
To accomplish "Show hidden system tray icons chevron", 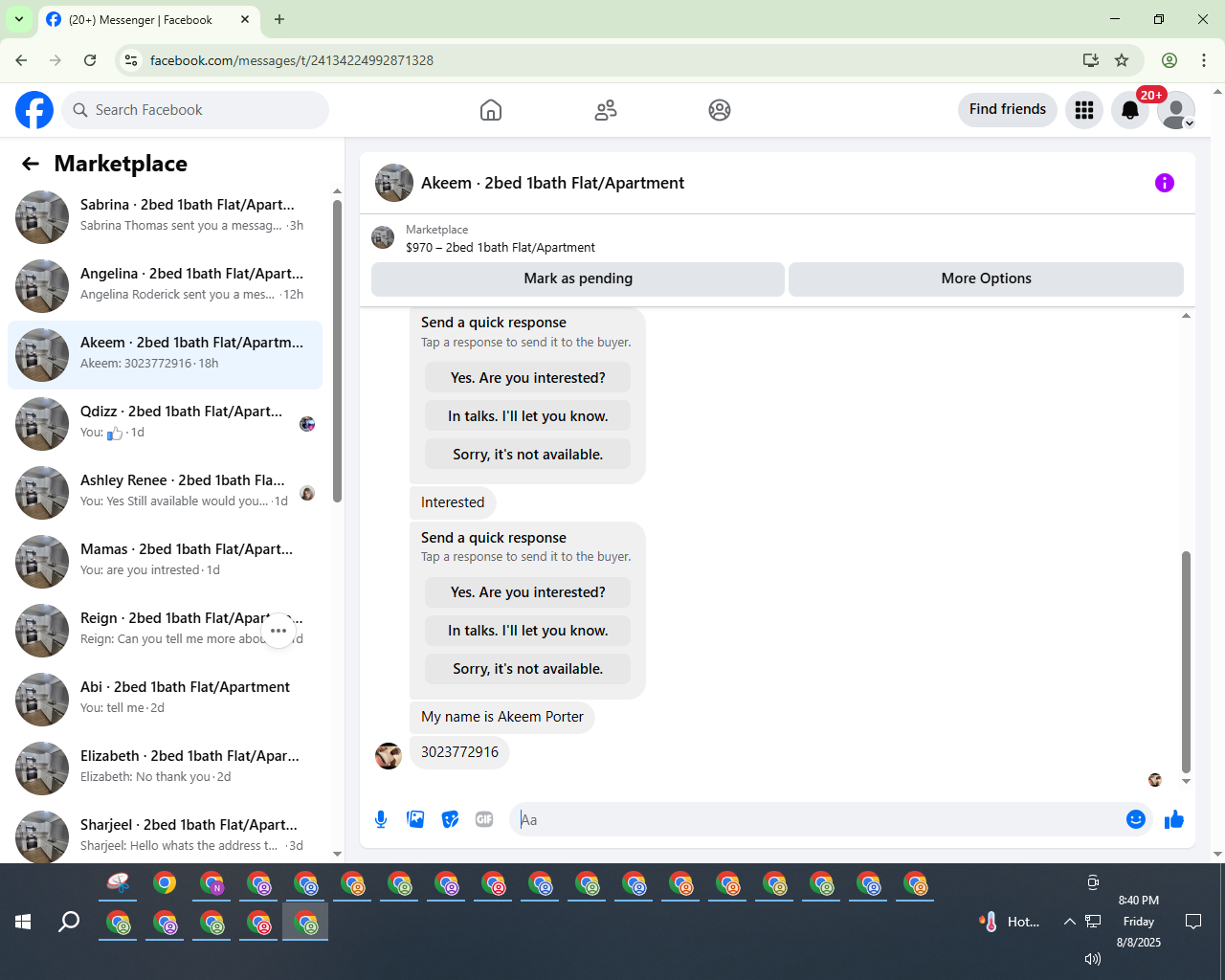I will [1069, 922].
